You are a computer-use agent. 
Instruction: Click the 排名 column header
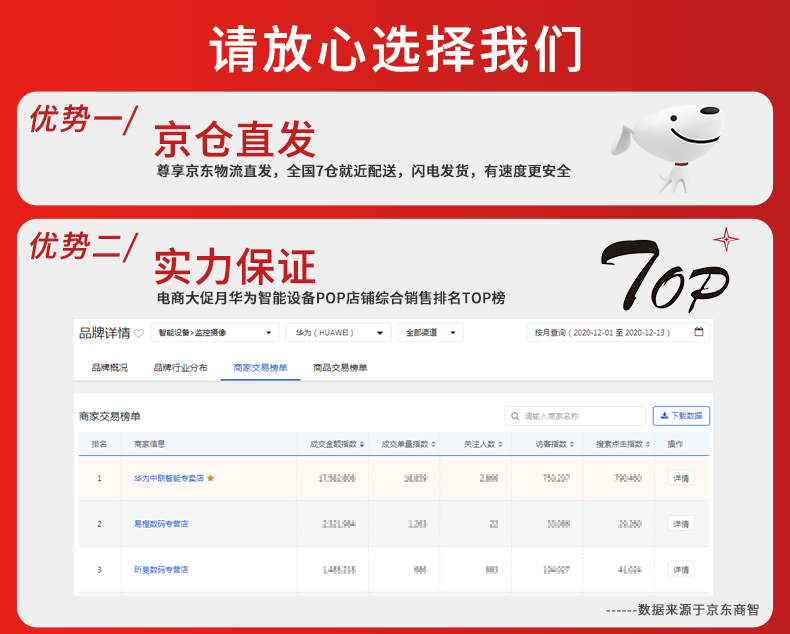(x=99, y=444)
